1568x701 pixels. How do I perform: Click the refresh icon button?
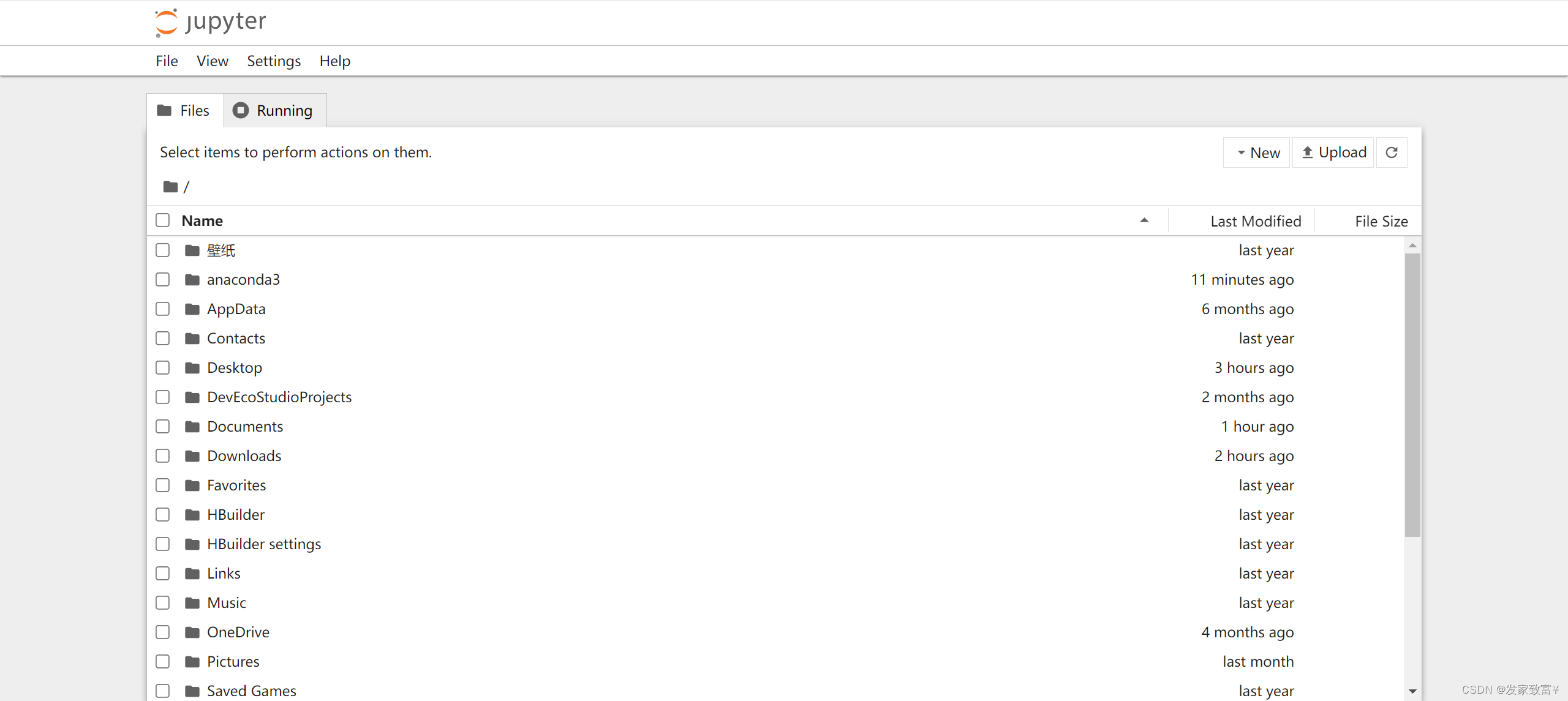[x=1392, y=152]
